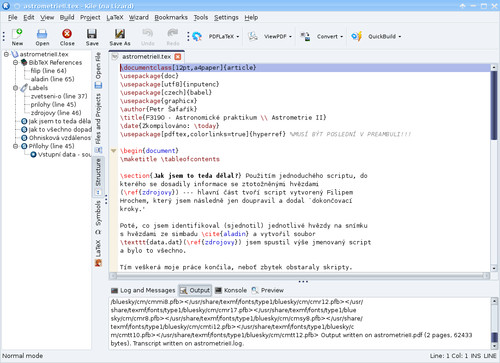The image size is (500, 363).
Task: Select the 'Jak jsem to teda děla' section
Action: coord(56,121)
